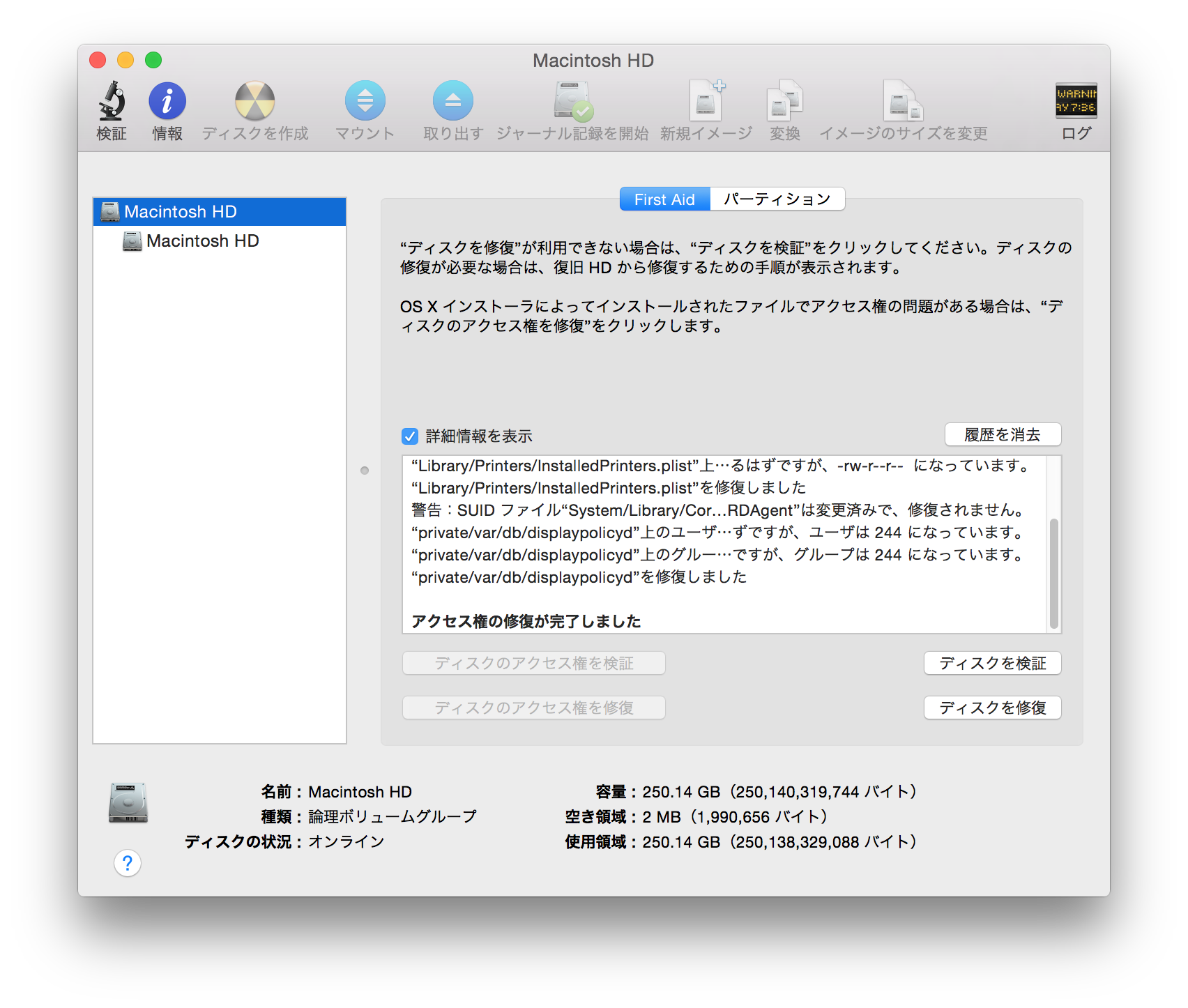The height and width of the screenshot is (1008, 1188).
Task: Open the ログ log icon
Action: pos(1076,101)
